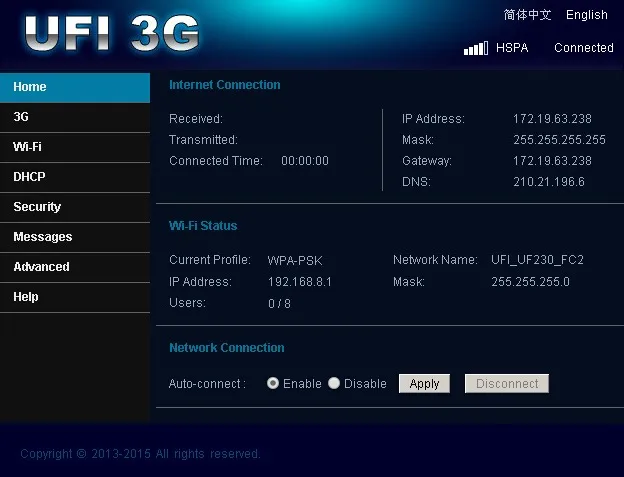Viewport: 624px width, 477px height.
Task: Click the Wi-Fi mask 255.255.255.0
Action: 530,282
